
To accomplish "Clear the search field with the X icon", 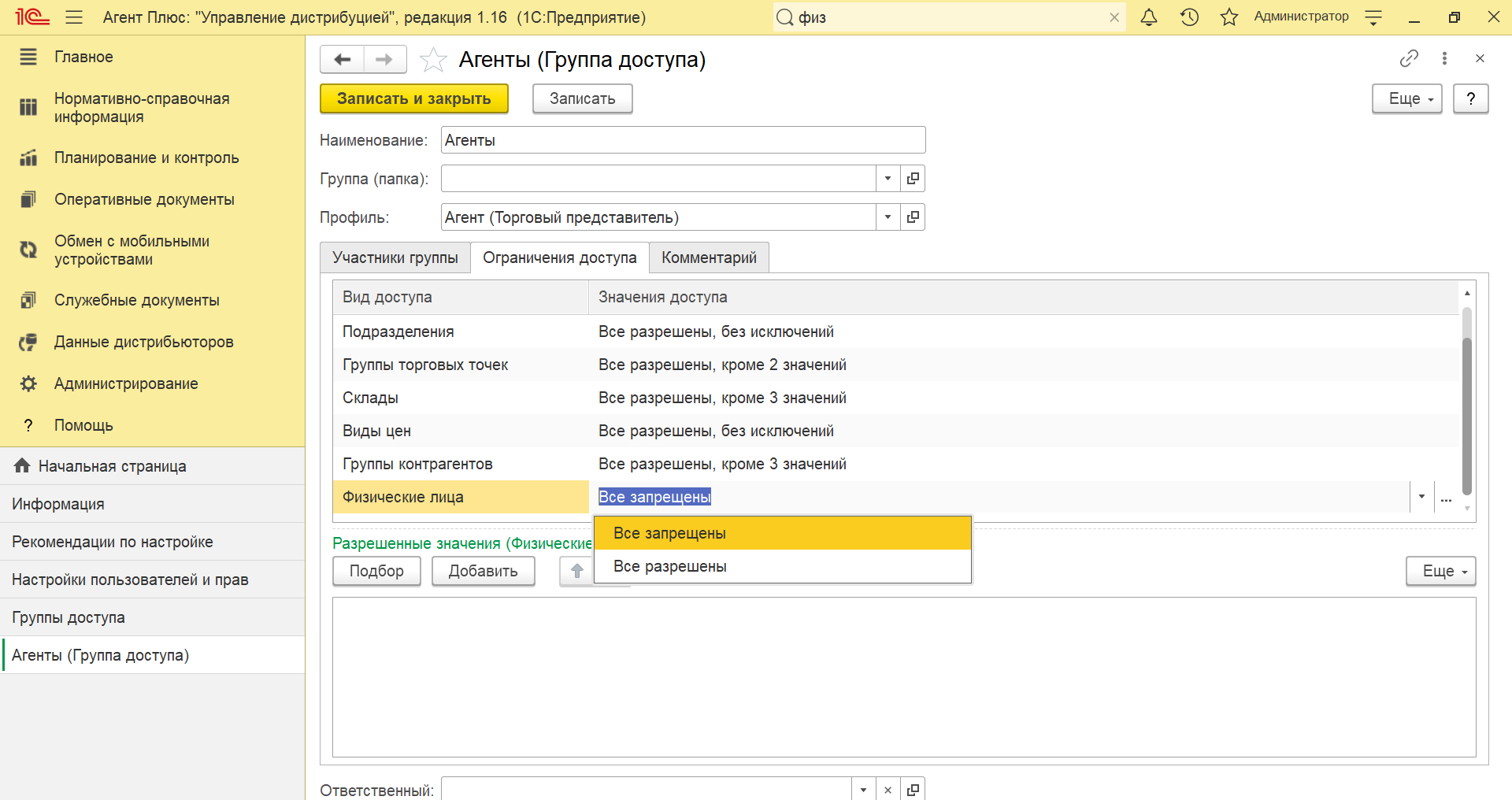I will (1114, 17).
